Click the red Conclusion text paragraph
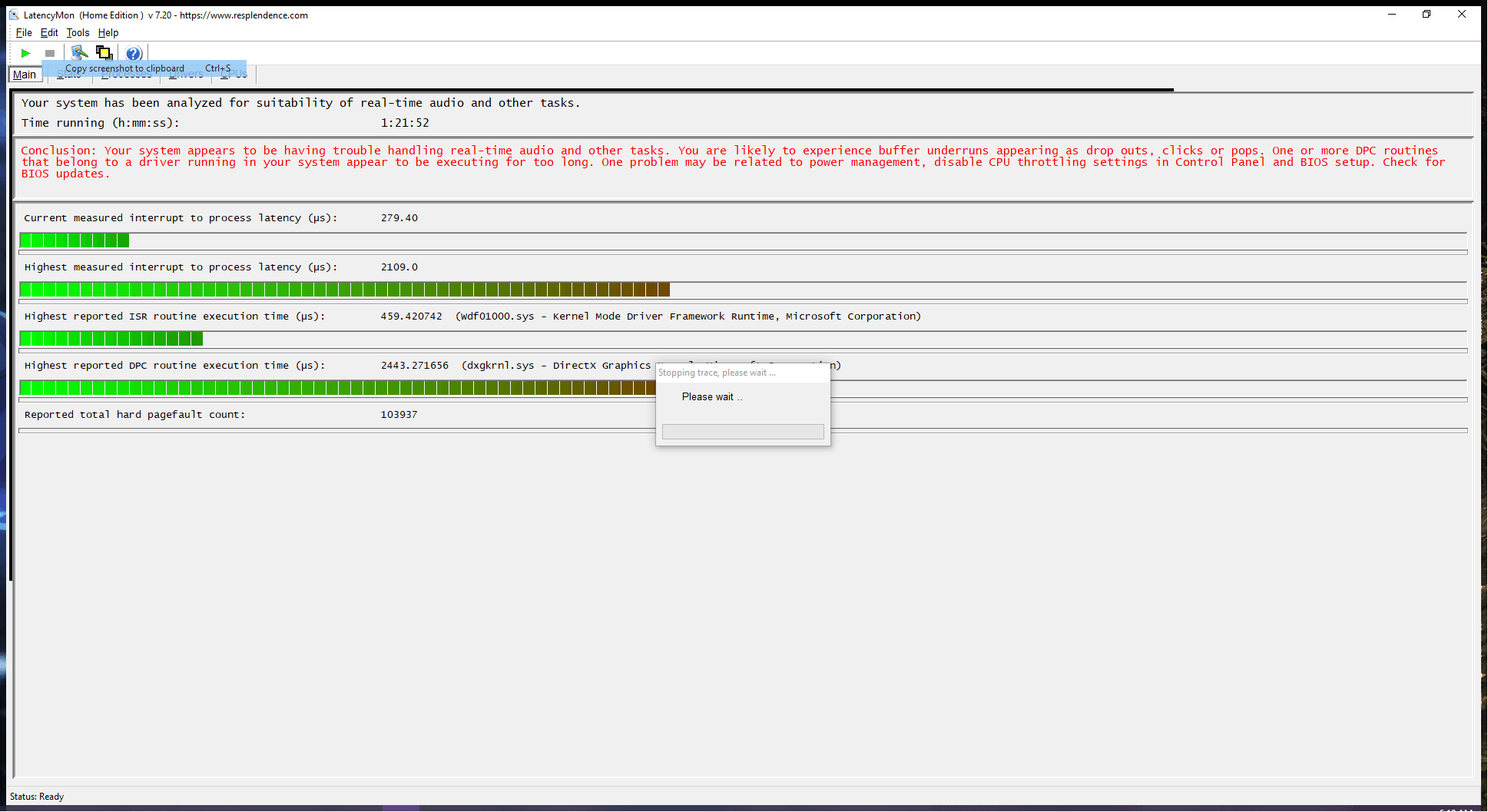Image resolution: width=1488 pixels, height=812 pixels. point(733,162)
